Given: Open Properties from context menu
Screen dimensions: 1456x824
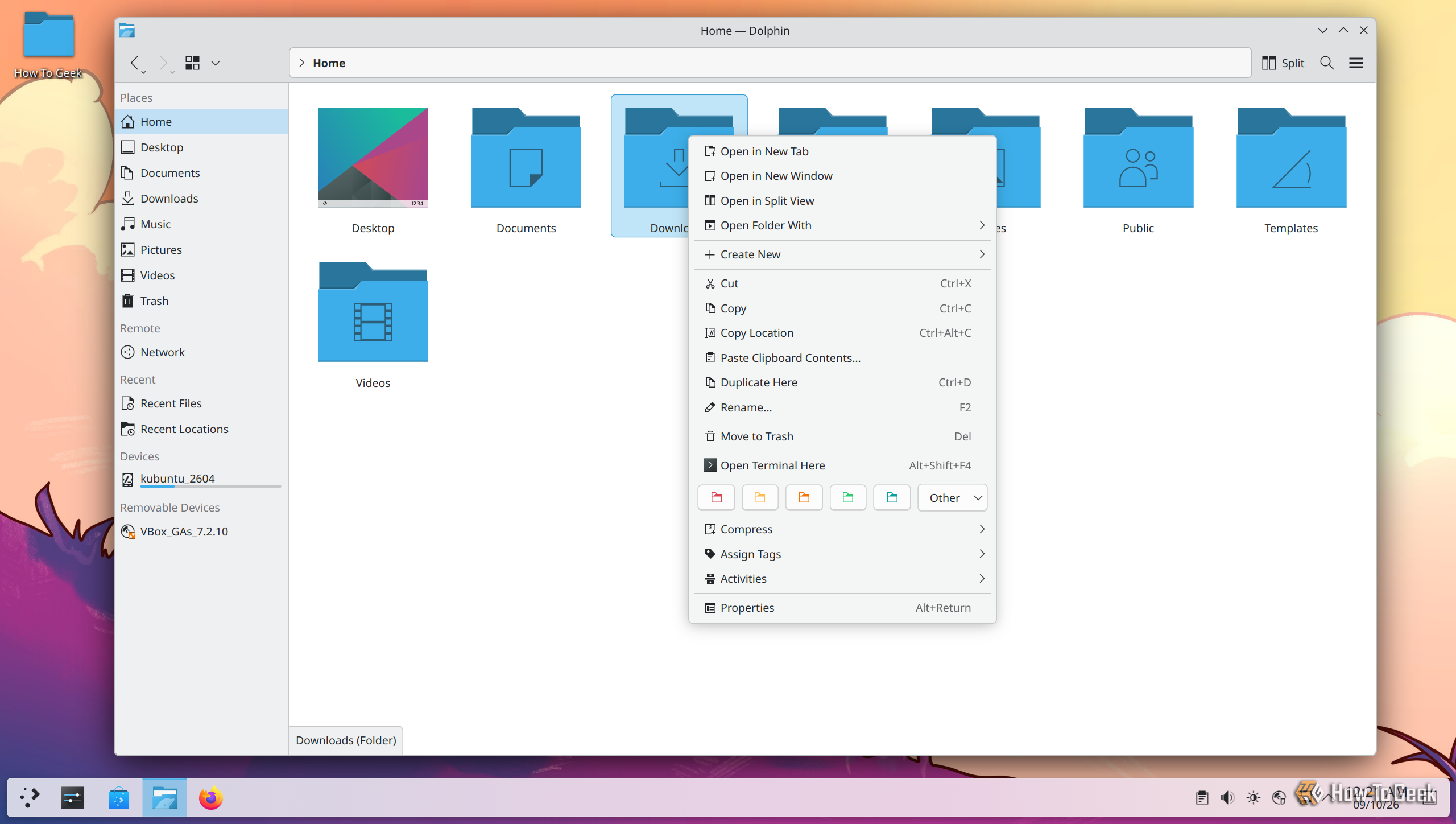Looking at the screenshot, I should tap(842, 608).
